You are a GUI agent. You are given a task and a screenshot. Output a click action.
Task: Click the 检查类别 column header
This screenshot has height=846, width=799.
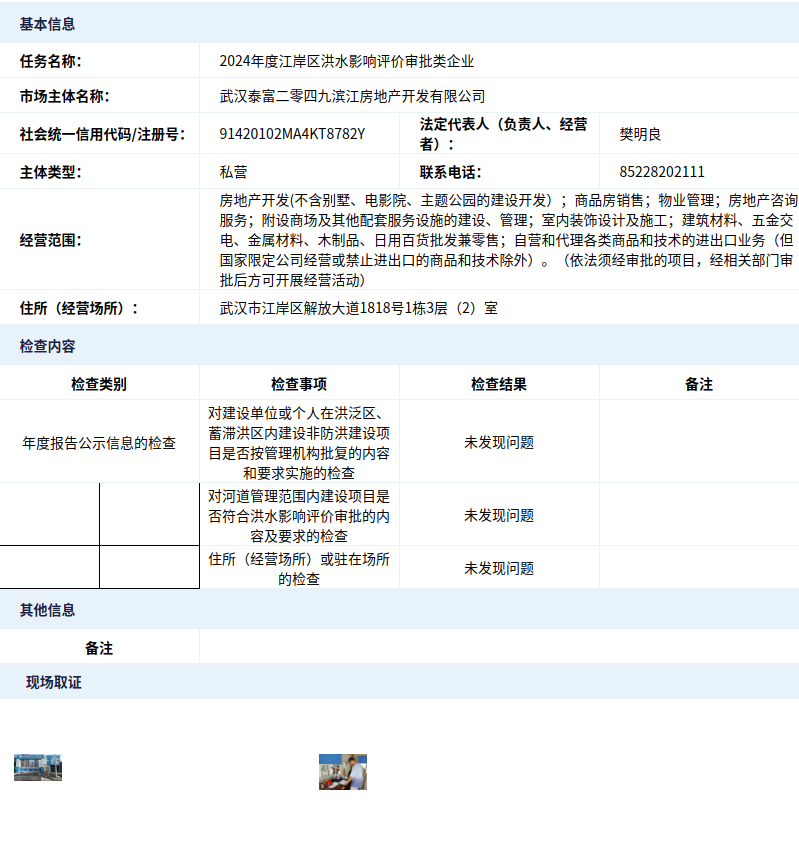pyautogui.click(x=99, y=384)
